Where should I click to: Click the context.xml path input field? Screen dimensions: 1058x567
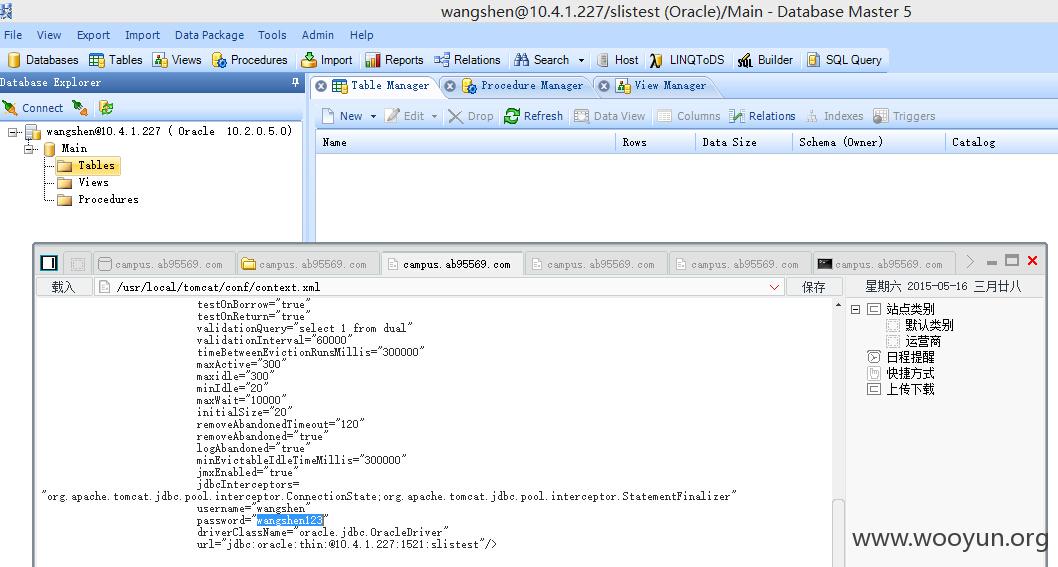439,288
